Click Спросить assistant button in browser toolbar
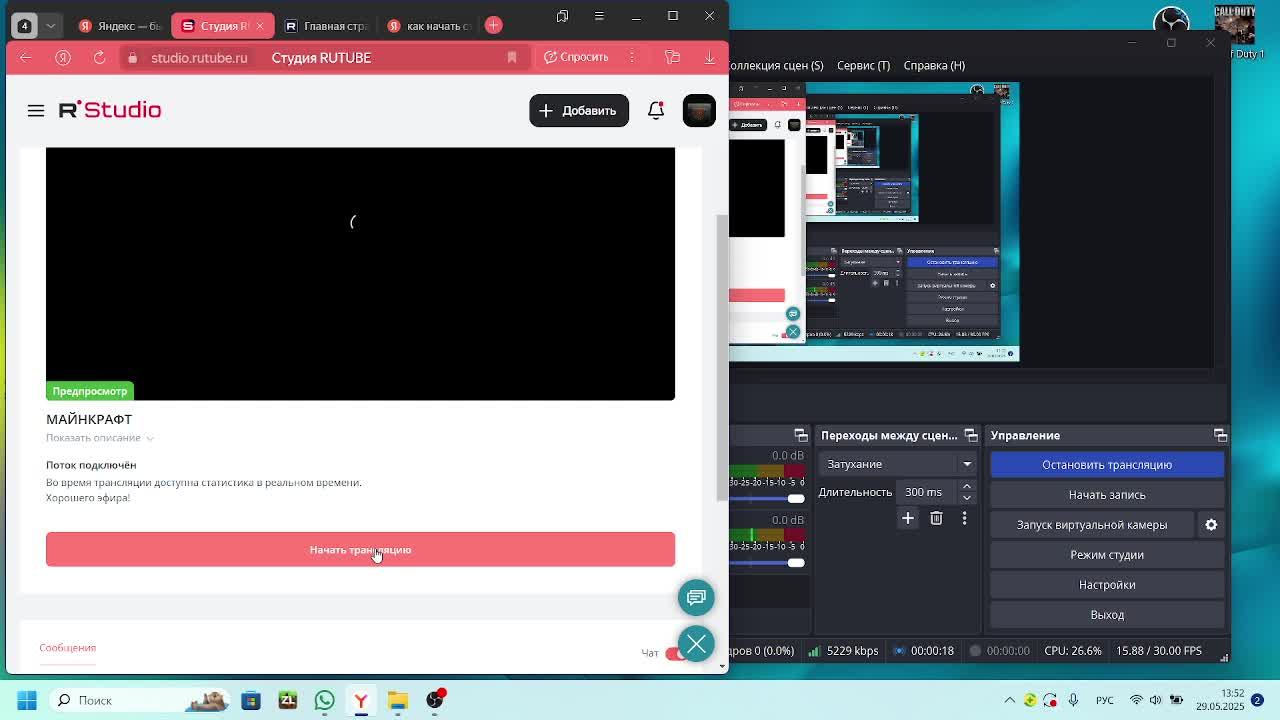Viewport: 1280px width, 720px height. coord(576,57)
